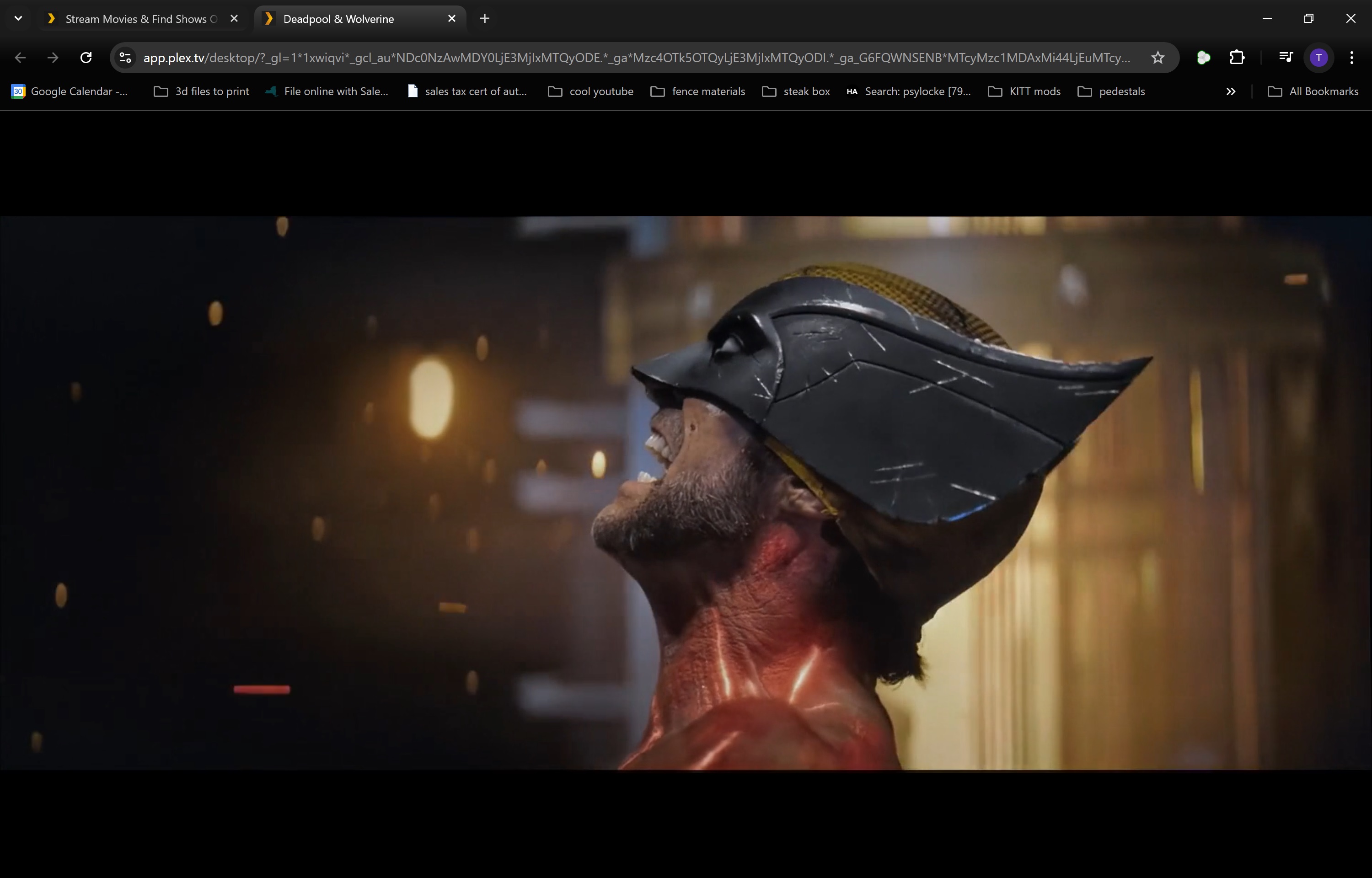Open sales tax cert of aut... bookmark
This screenshot has width=1372, height=878.
tap(467, 91)
